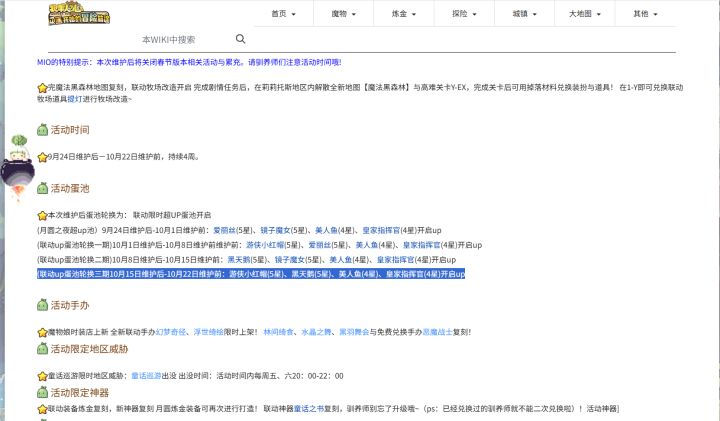720x421 pixels.
Task: Expand the 大地图 dropdown
Action: coord(585,14)
